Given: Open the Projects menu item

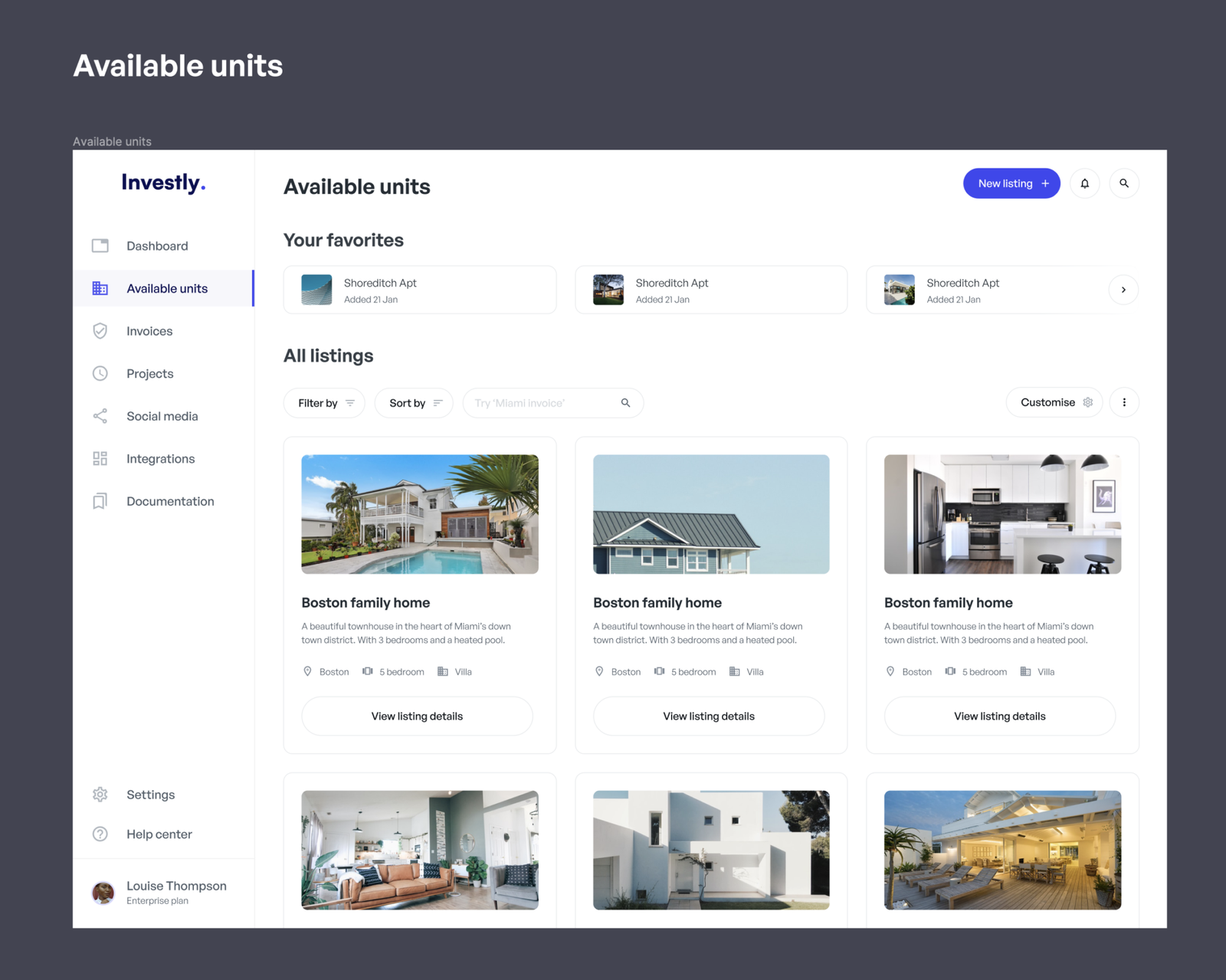Looking at the screenshot, I should click(163, 373).
